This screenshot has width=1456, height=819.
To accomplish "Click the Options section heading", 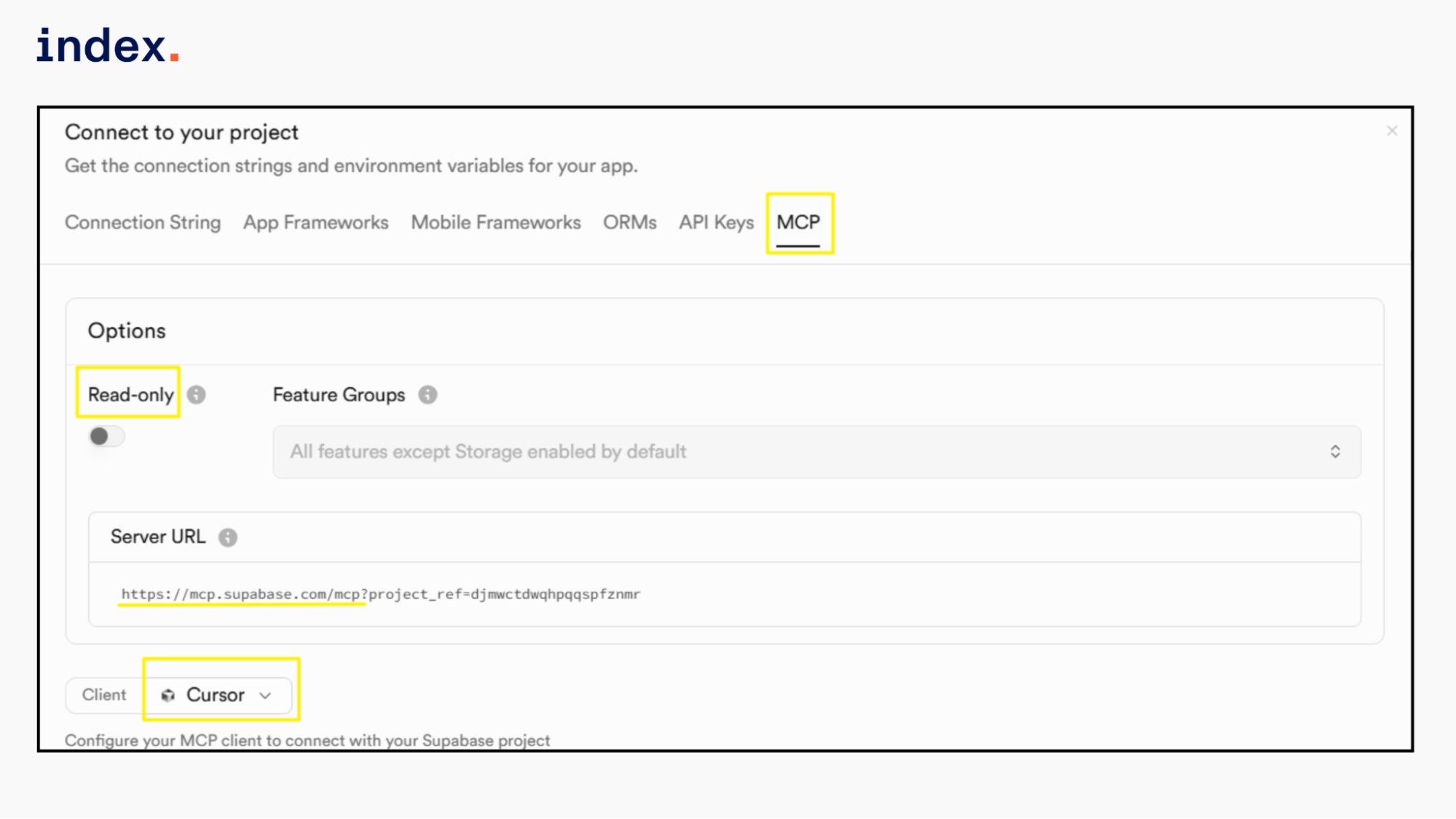I will pos(127,331).
